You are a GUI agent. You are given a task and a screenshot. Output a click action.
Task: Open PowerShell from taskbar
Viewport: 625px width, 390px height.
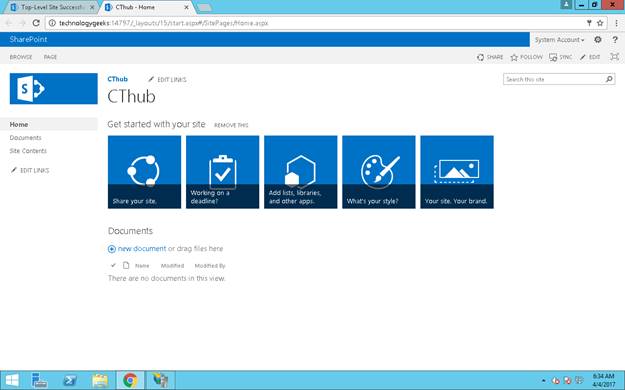[x=70, y=380]
